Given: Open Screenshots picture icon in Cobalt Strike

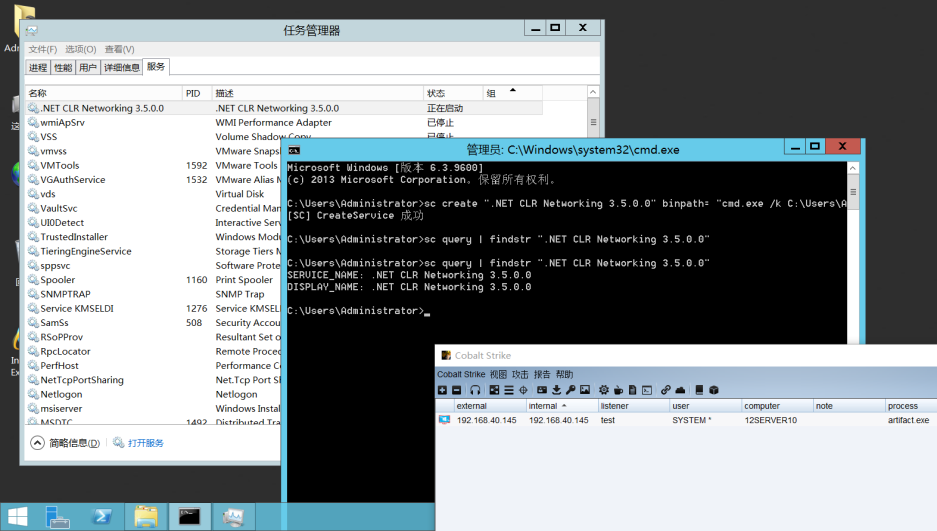Looking at the screenshot, I should click(585, 390).
